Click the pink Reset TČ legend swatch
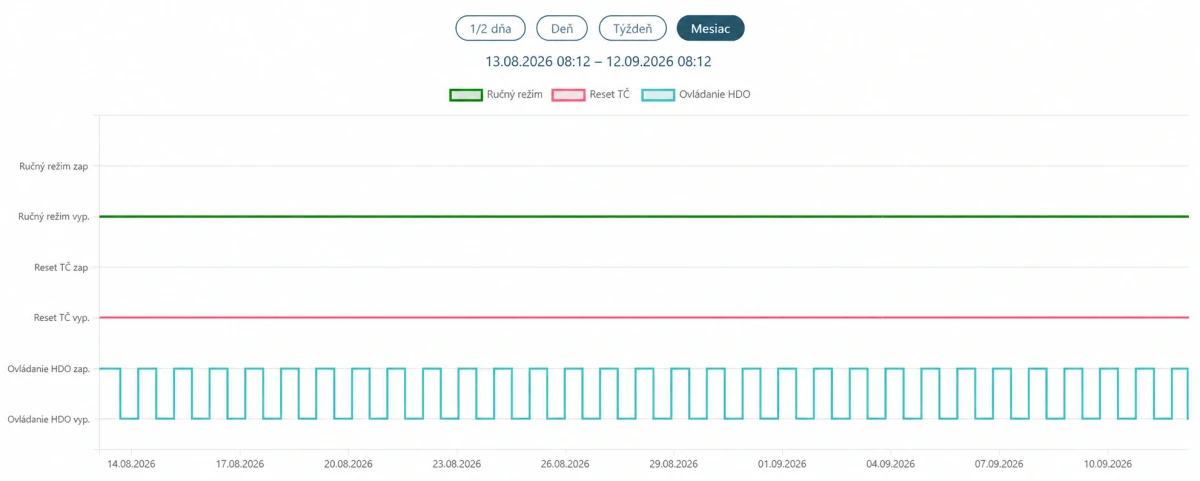Image resolution: width=1200 pixels, height=481 pixels. [x=568, y=95]
